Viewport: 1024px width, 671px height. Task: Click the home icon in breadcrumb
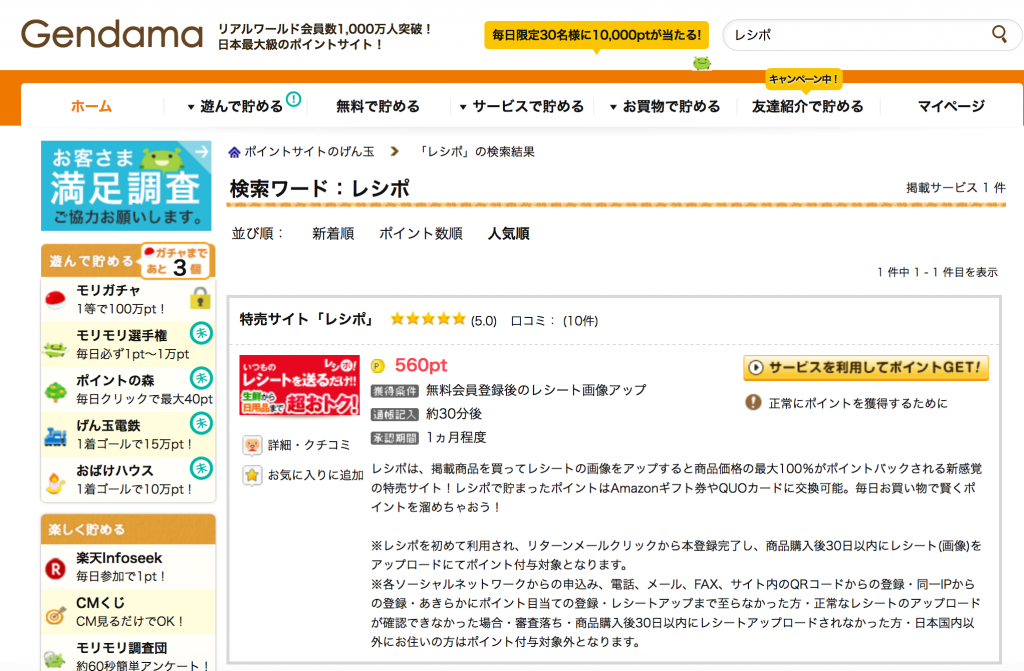(x=235, y=152)
